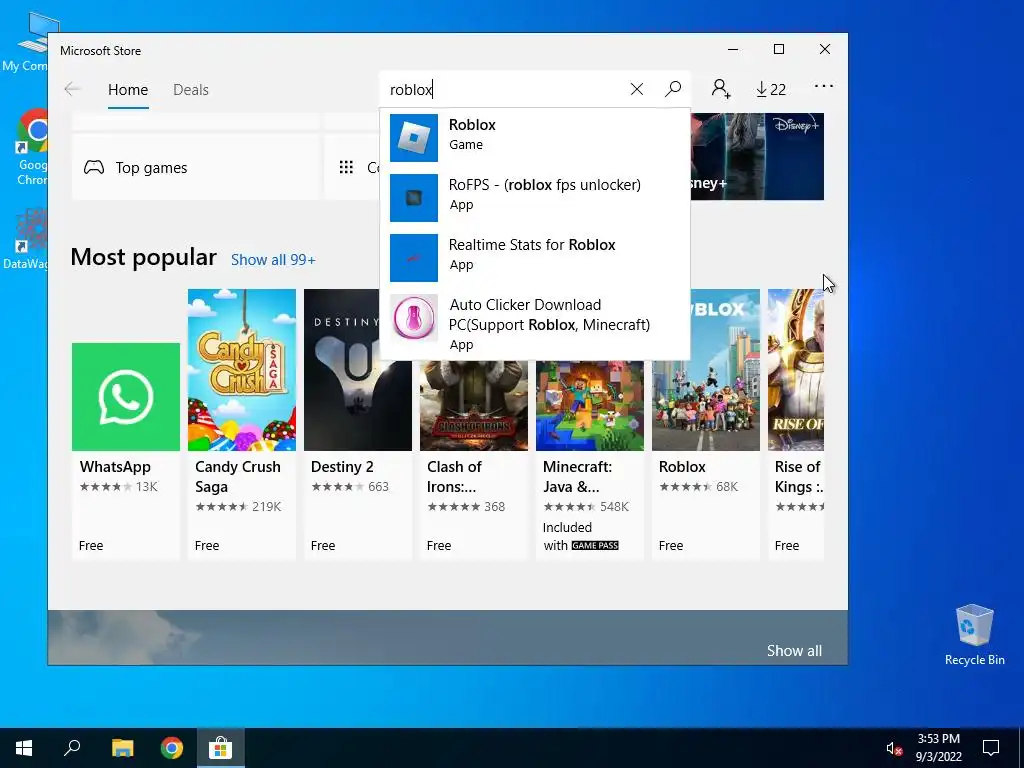Maximize the Microsoft Store window
This screenshot has width=1024, height=768.
778,50
